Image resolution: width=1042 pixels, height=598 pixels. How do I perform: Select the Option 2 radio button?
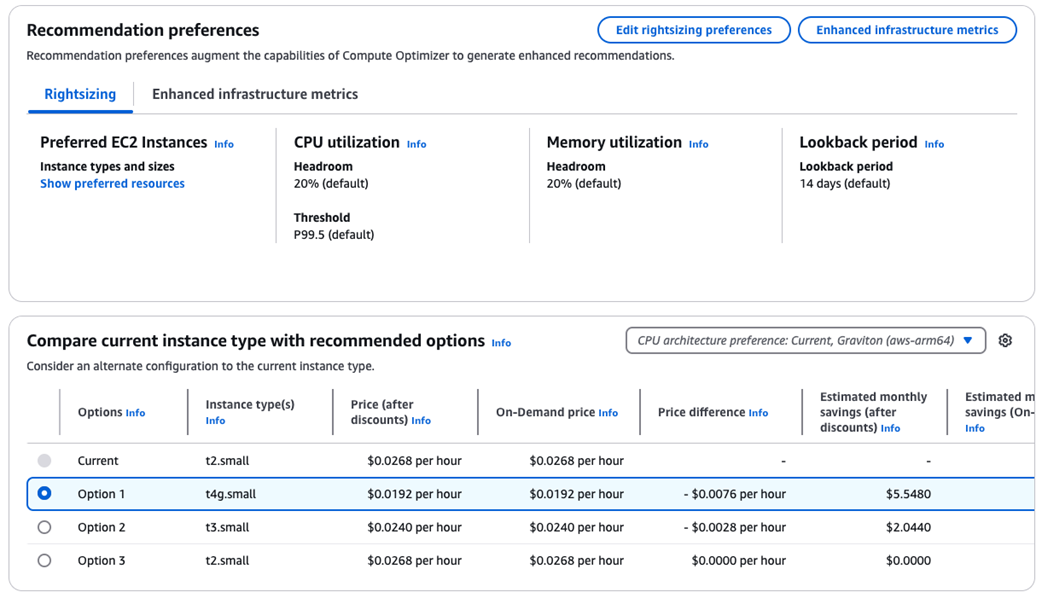click(x=44, y=527)
